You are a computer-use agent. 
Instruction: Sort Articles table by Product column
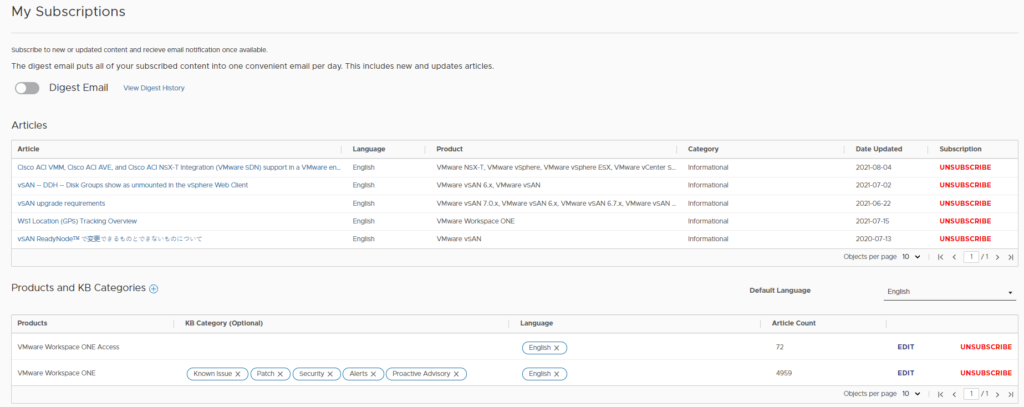[449, 149]
